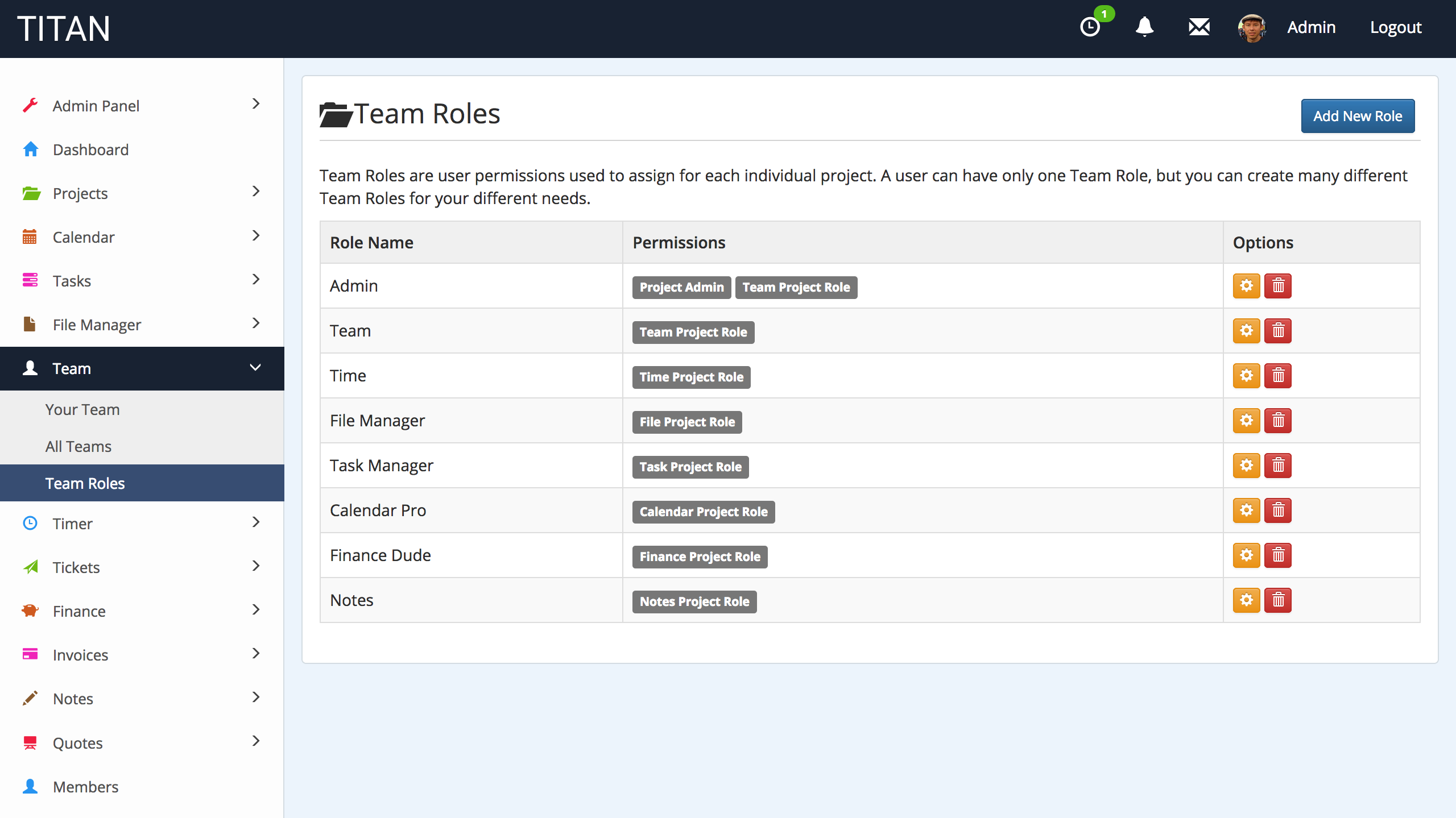The image size is (1456, 818).
Task: Delete the Team role with trash icon
Action: click(x=1278, y=331)
